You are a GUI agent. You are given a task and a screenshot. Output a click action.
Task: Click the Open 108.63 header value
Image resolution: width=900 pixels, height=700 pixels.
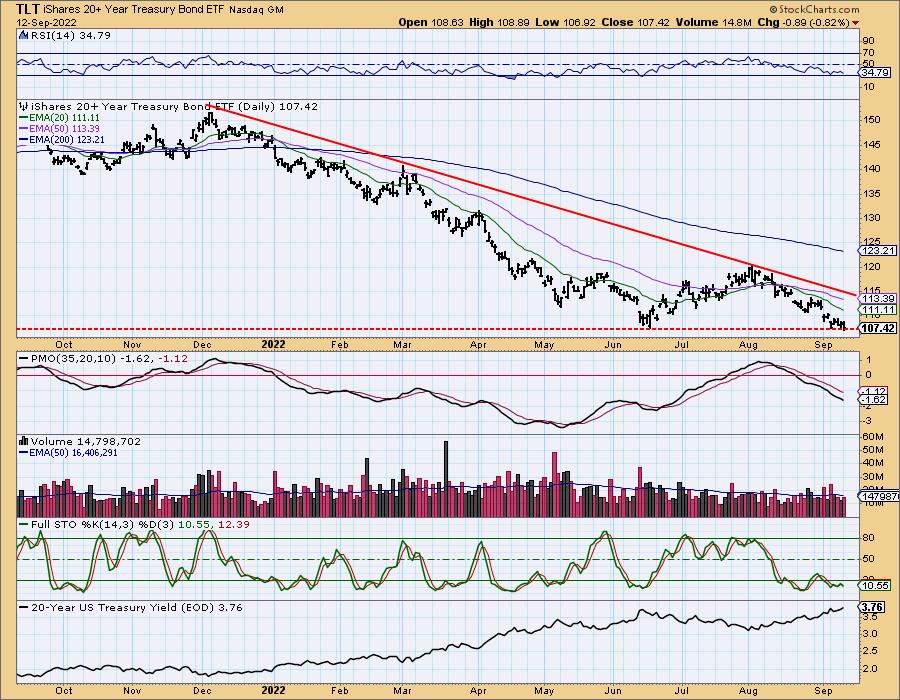point(431,22)
